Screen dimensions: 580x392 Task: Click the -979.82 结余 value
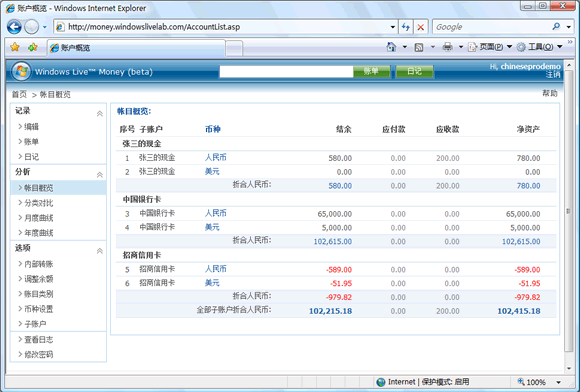(339, 297)
